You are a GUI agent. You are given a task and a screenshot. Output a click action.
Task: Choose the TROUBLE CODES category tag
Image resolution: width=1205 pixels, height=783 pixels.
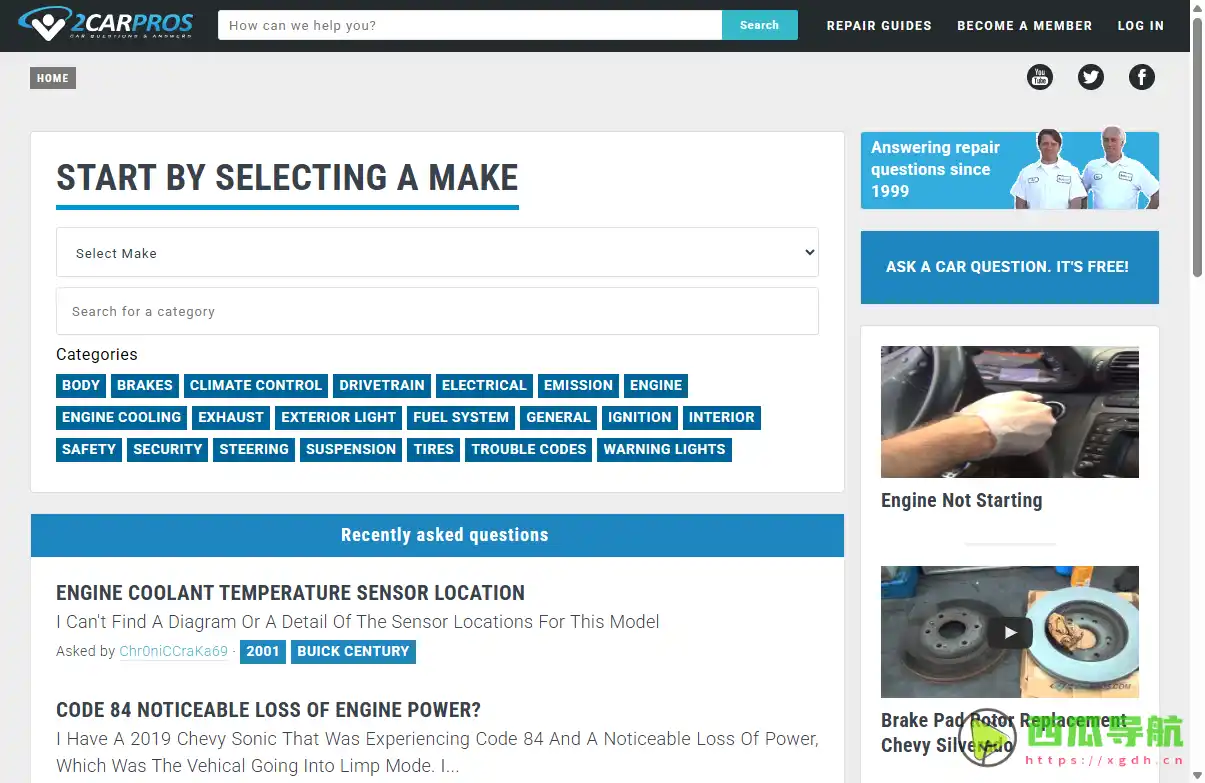[x=528, y=450]
